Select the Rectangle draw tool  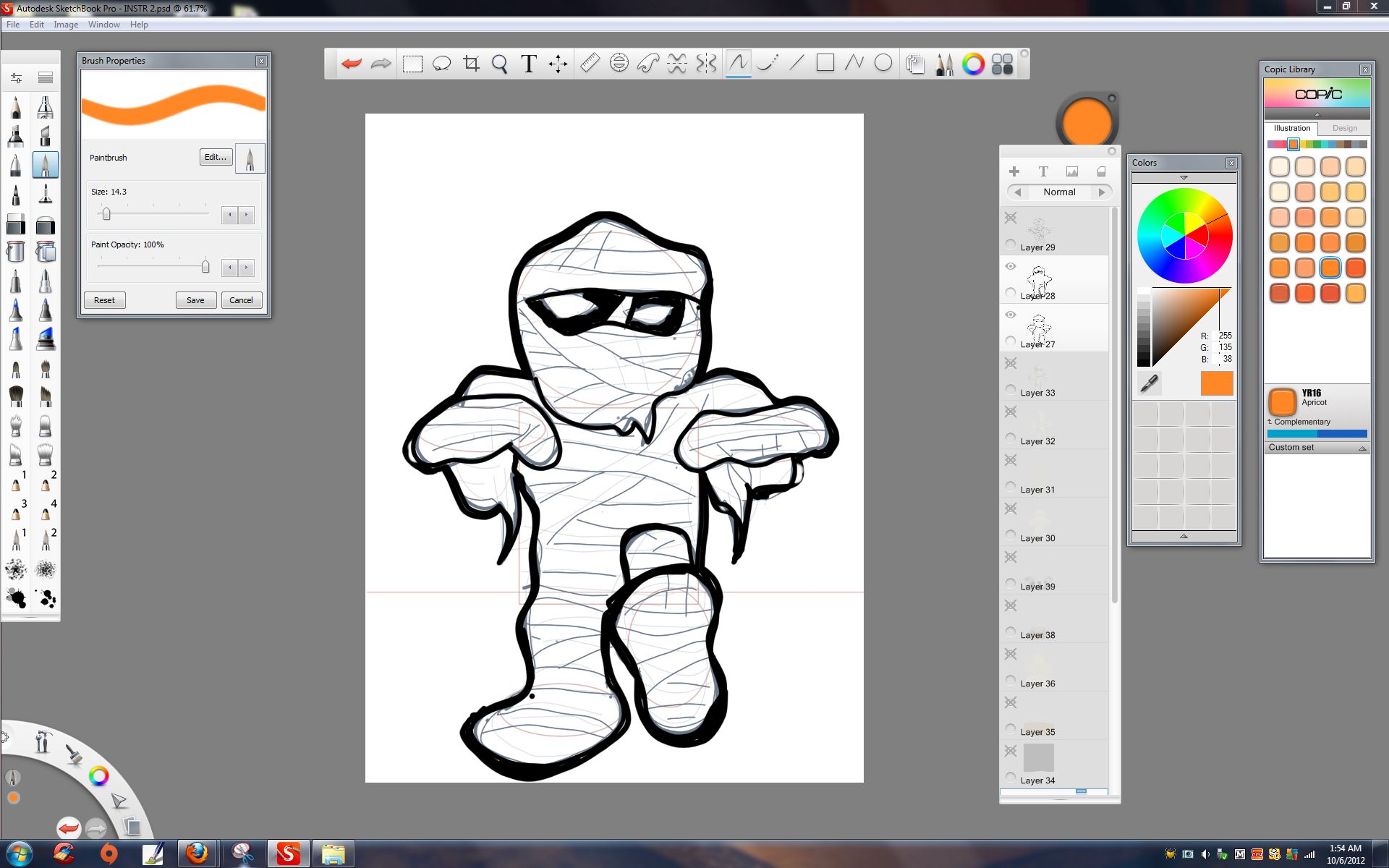[825, 63]
